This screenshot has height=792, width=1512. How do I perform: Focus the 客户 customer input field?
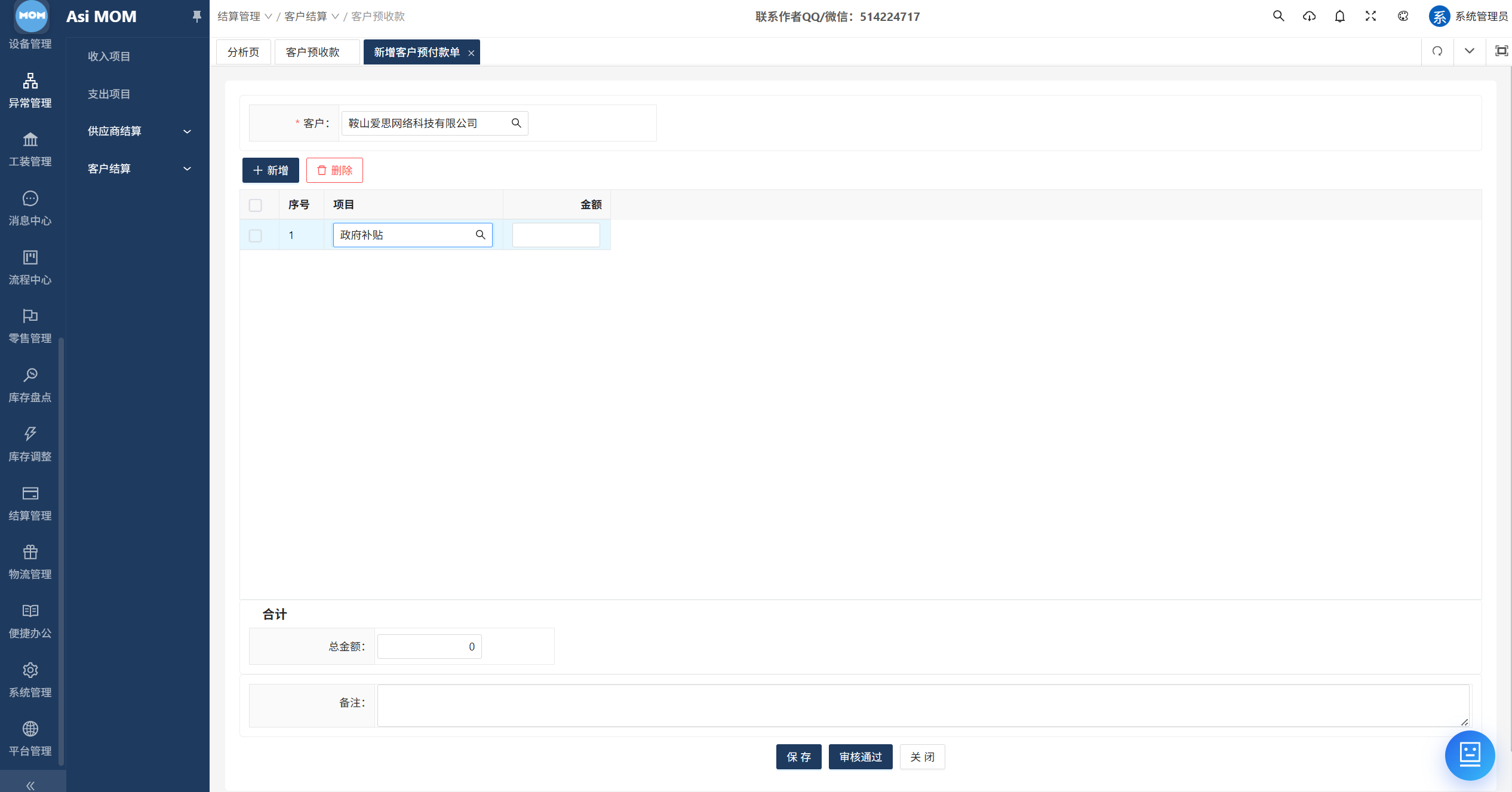pyautogui.click(x=434, y=123)
